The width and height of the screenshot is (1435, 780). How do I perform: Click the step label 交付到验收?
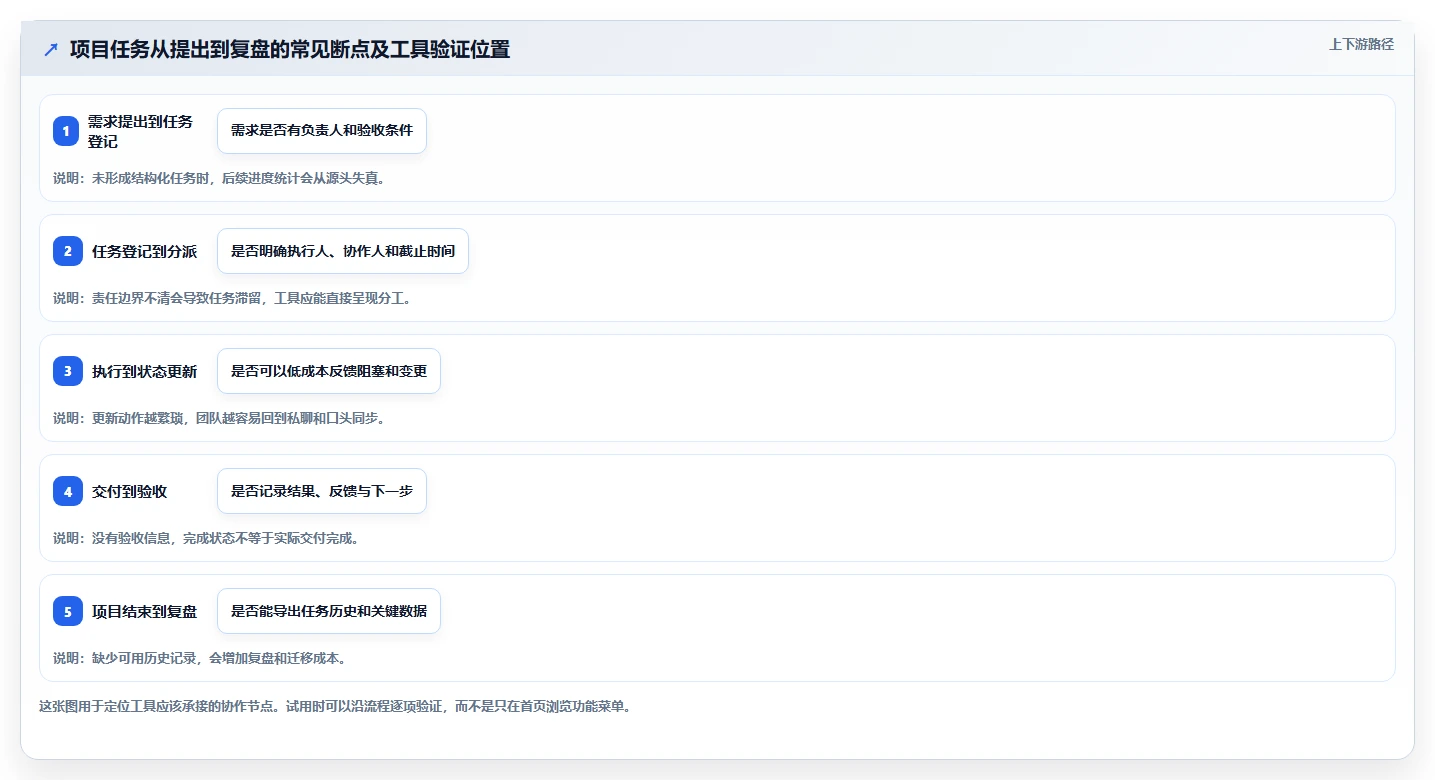pos(129,491)
